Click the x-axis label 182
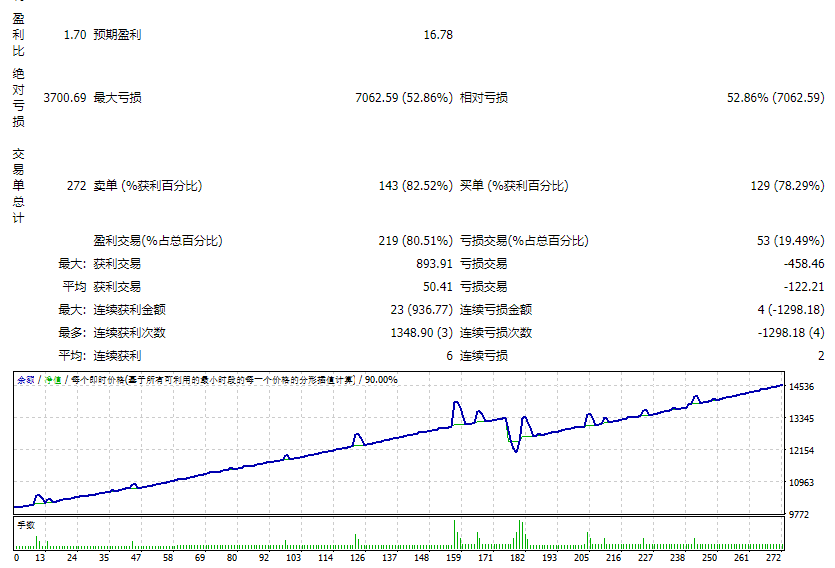The image size is (835, 568). (x=518, y=558)
